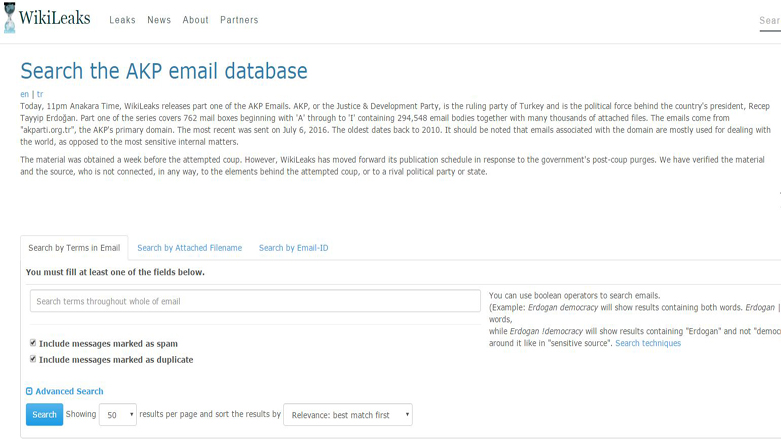Open the Relevance sort order dropdown
781x439 pixels.
coord(348,415)
